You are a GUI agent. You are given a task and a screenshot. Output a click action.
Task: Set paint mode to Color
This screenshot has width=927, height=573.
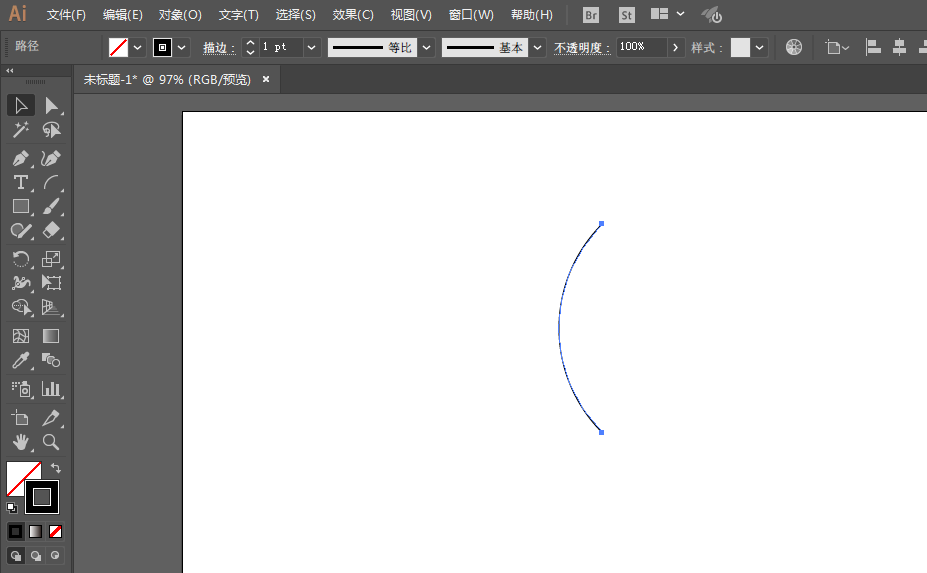click(15, 532)
